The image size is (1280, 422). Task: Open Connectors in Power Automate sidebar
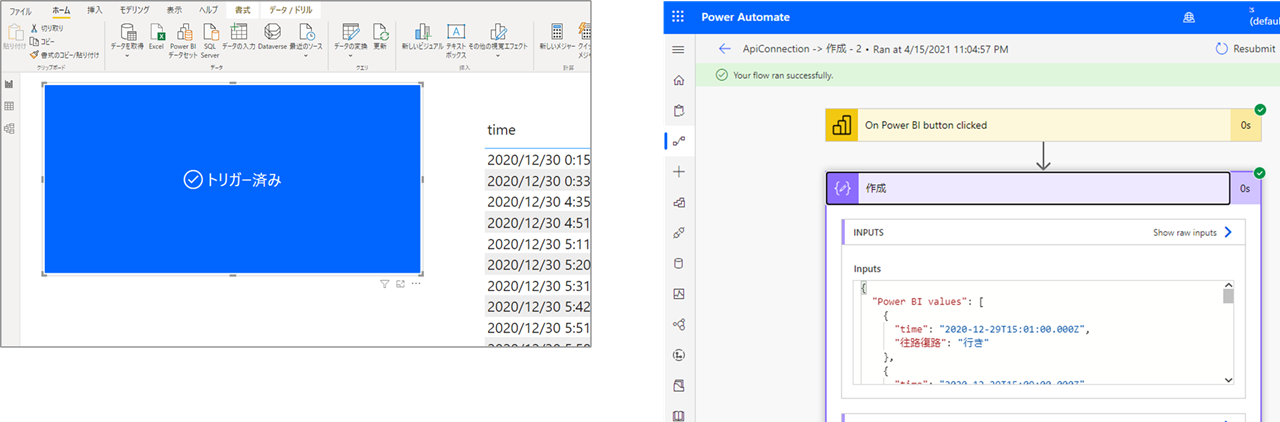[679, 233]
